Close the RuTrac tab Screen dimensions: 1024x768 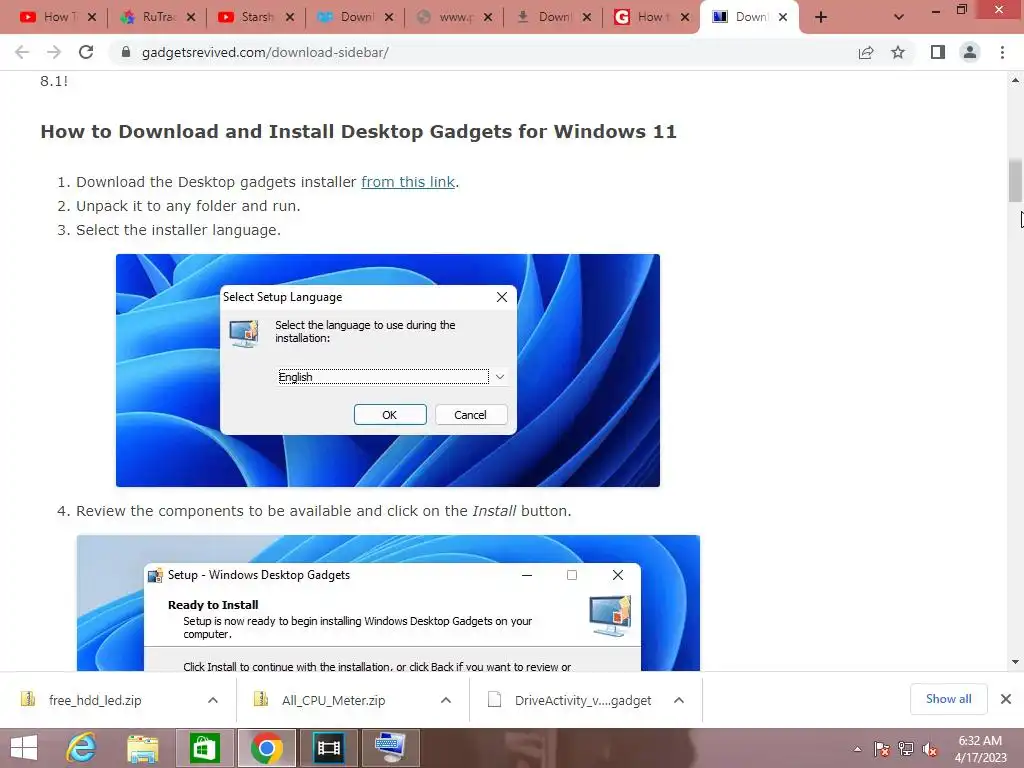click(x=191, y=17)
